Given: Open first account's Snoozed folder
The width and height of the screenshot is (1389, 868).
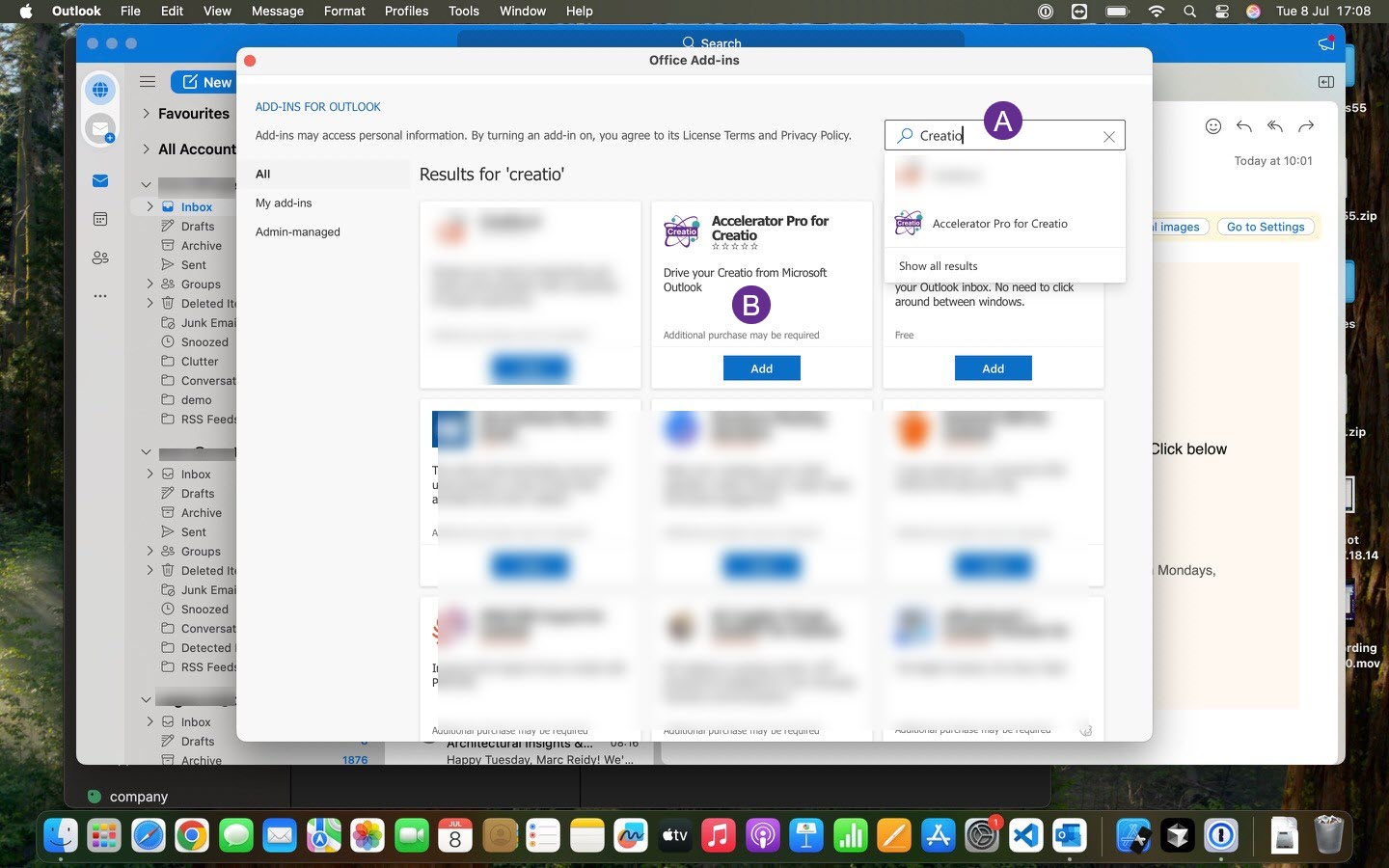Looking at the screenshot, I should coord(204,341).
